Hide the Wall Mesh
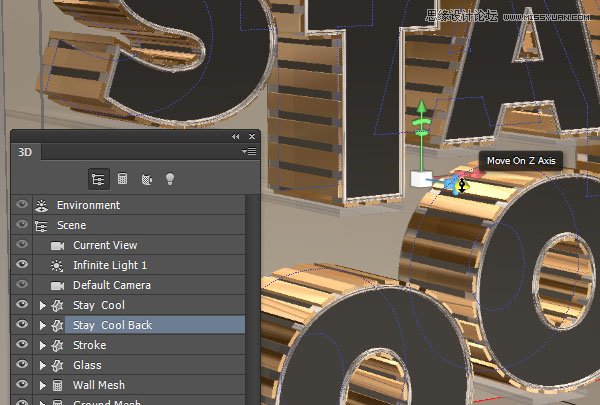 (22, 384)
